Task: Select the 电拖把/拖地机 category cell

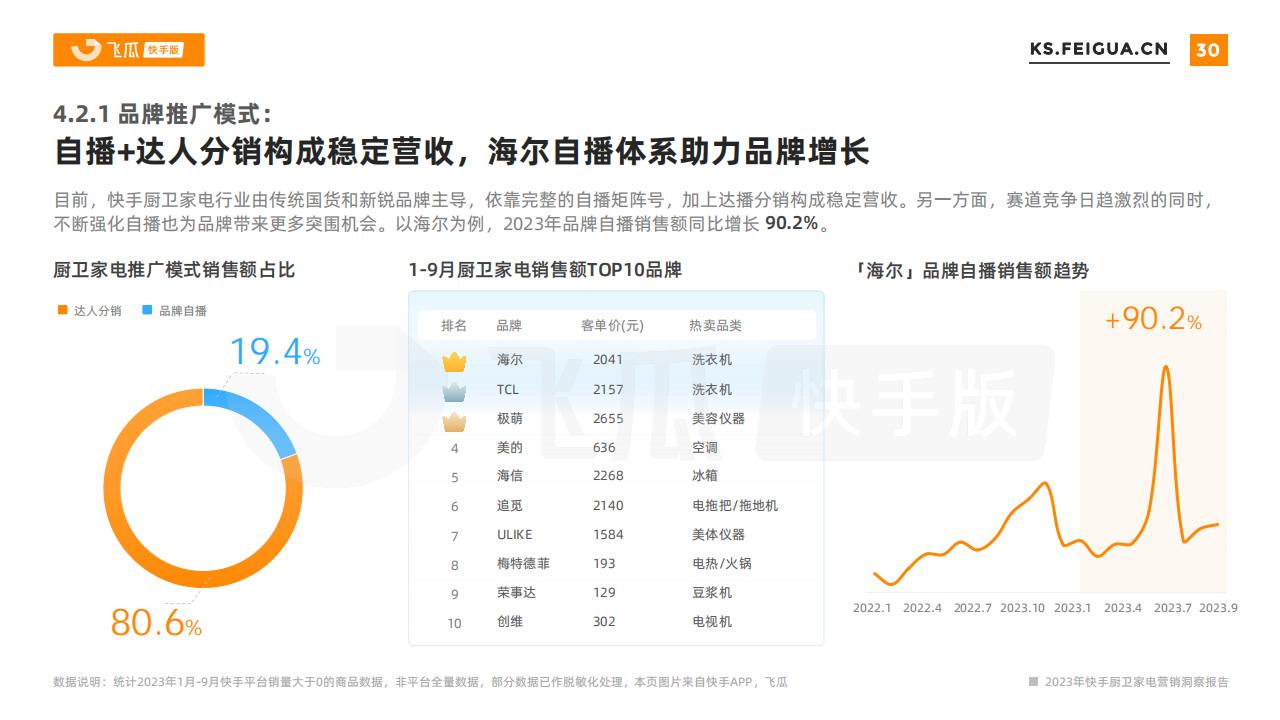Action: [x=735, y=506]
